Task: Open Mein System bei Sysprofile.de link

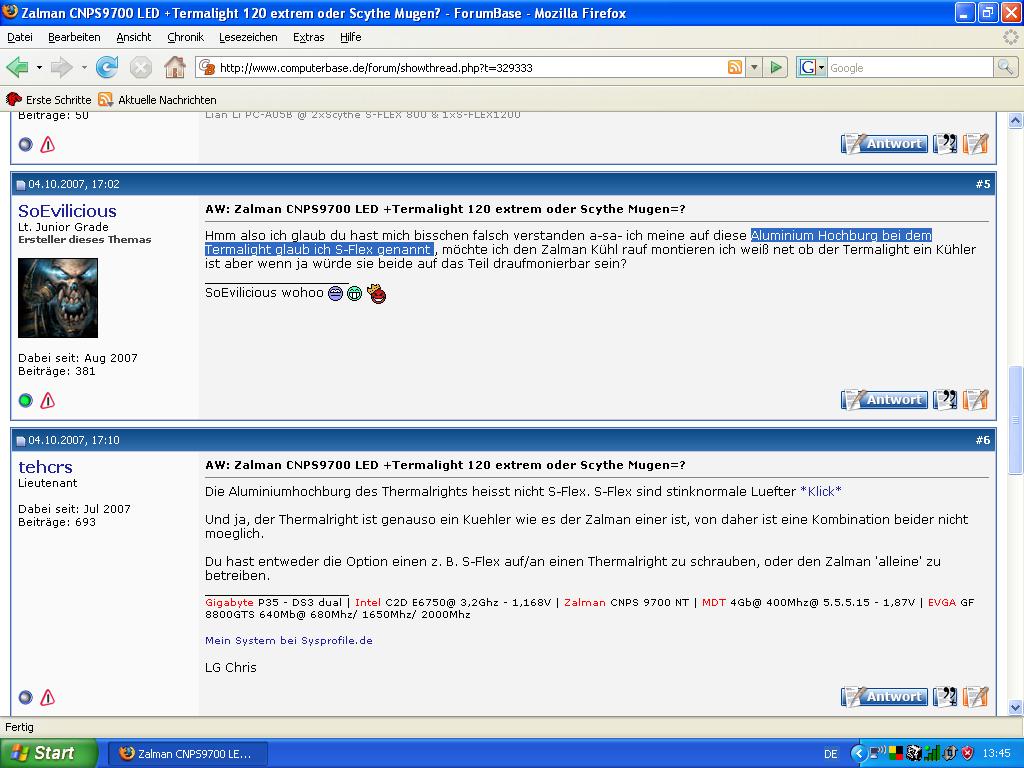Action: point(289,641)
